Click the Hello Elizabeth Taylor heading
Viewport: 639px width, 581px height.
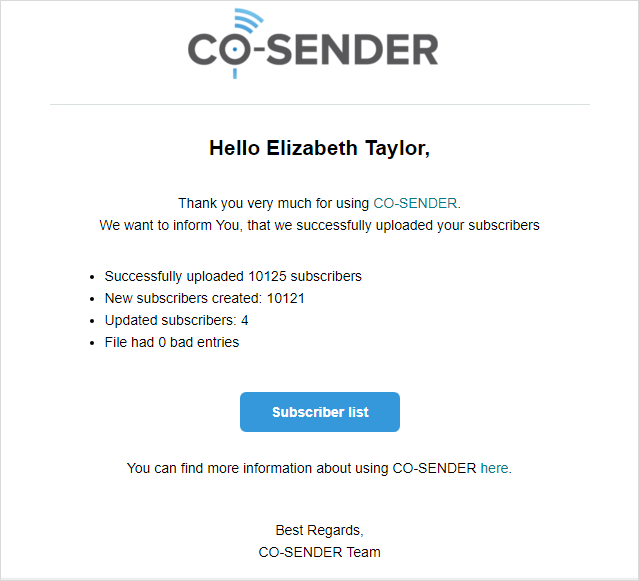point(320,148)
